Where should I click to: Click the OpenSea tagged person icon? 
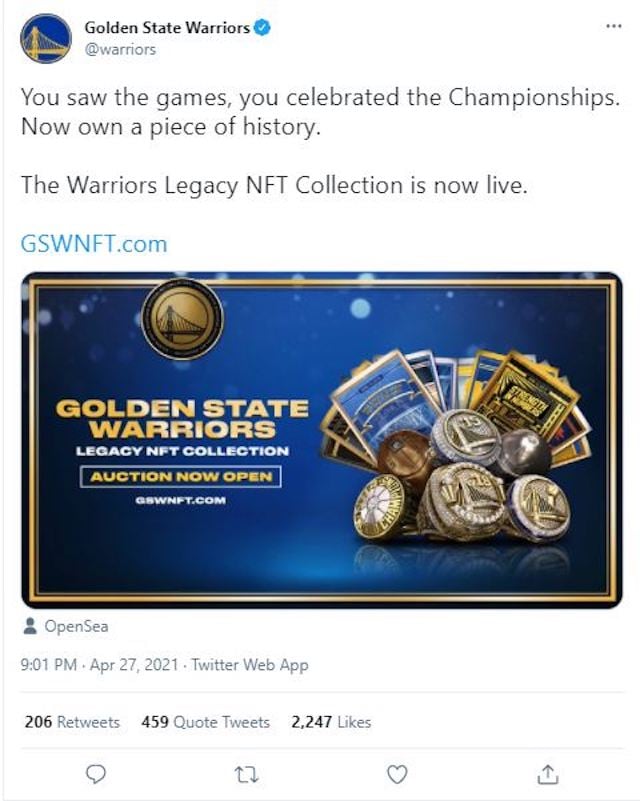(30, 626)
